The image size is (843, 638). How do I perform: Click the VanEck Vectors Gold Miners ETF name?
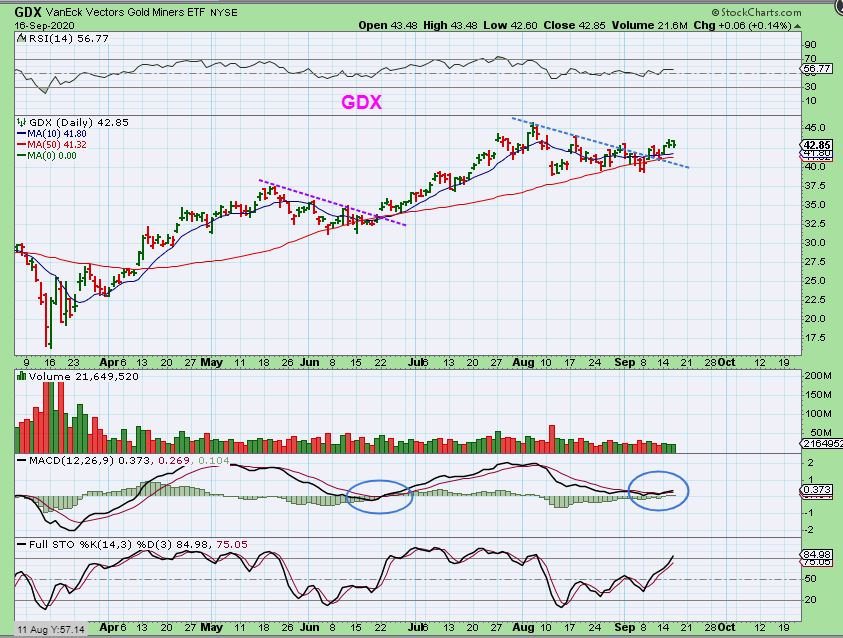pyautogui.click(x=126, y=12)
